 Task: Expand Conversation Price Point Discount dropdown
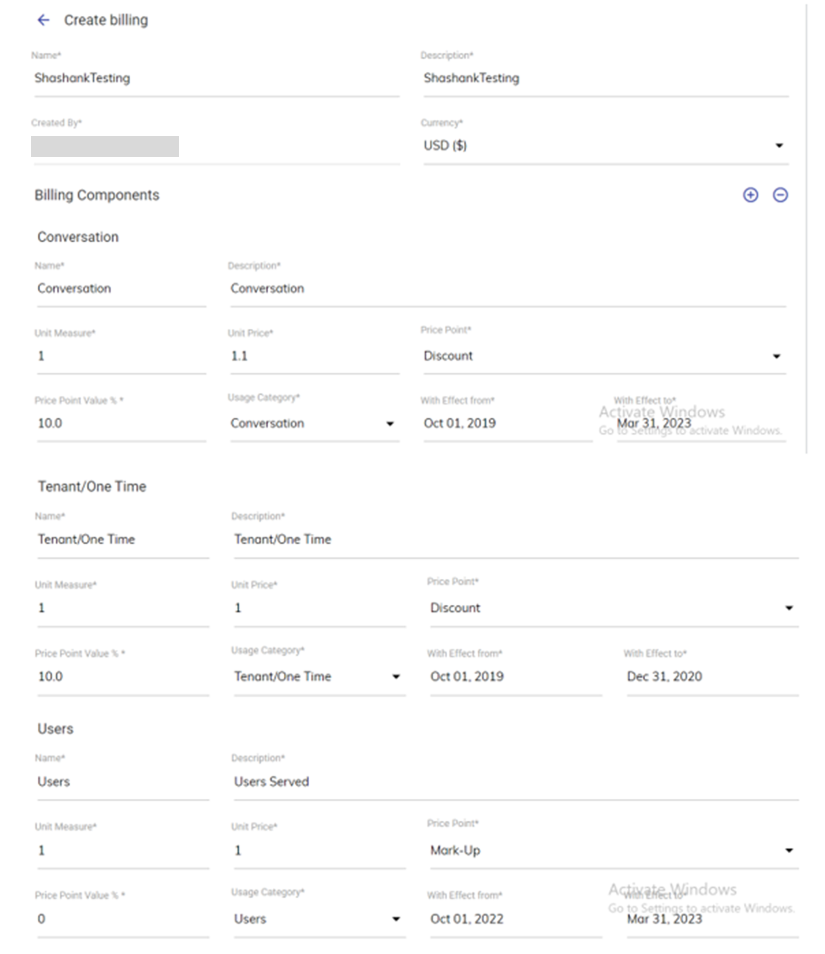pyautogui.click(x=603, y=356)
